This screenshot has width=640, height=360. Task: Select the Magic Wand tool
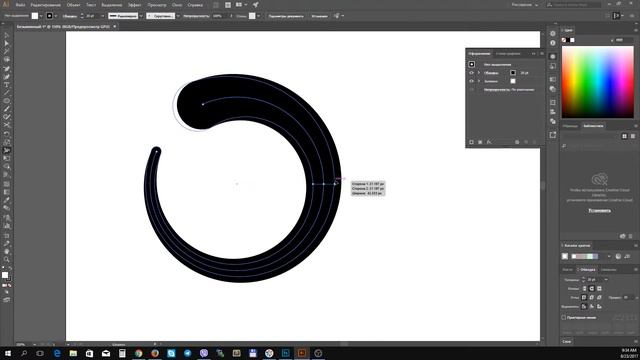(x=7, y=51)
